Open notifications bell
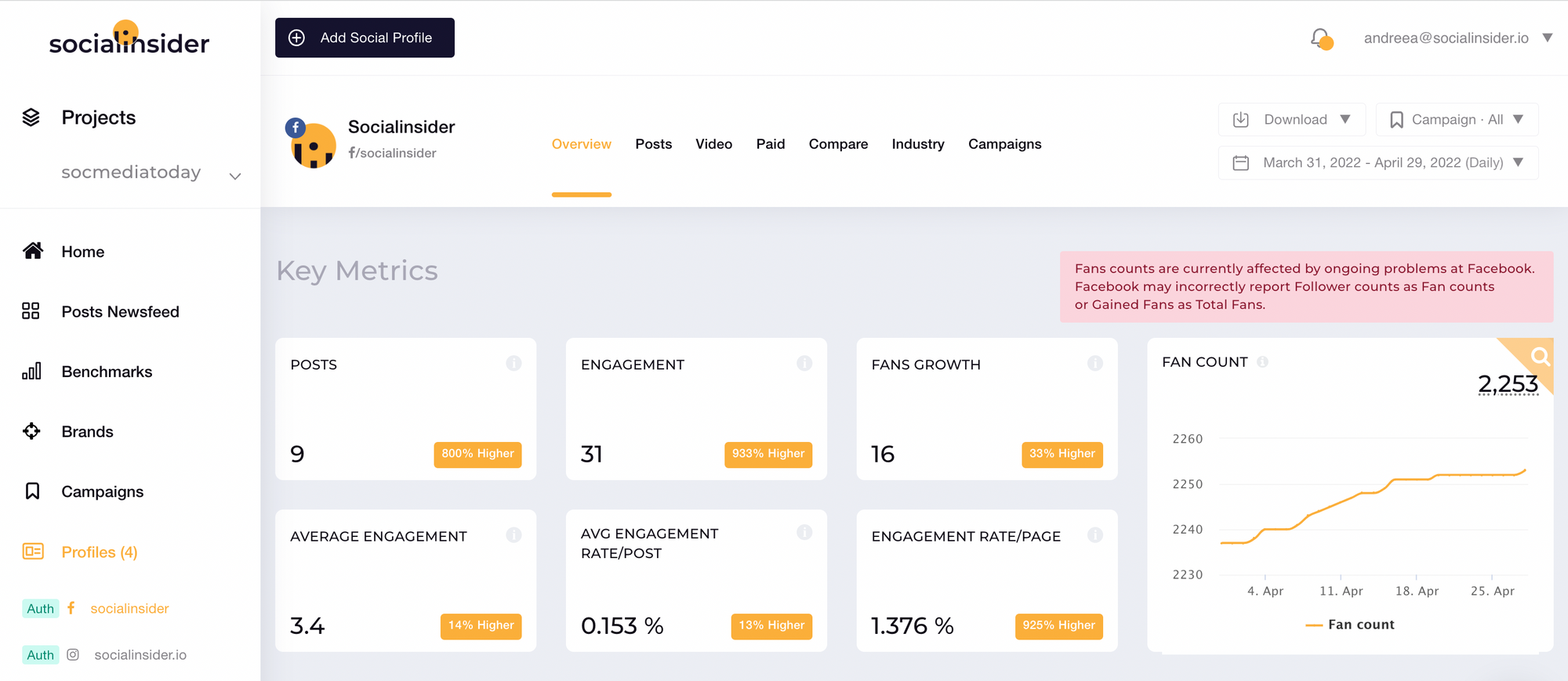 [x=1321, y=38]
